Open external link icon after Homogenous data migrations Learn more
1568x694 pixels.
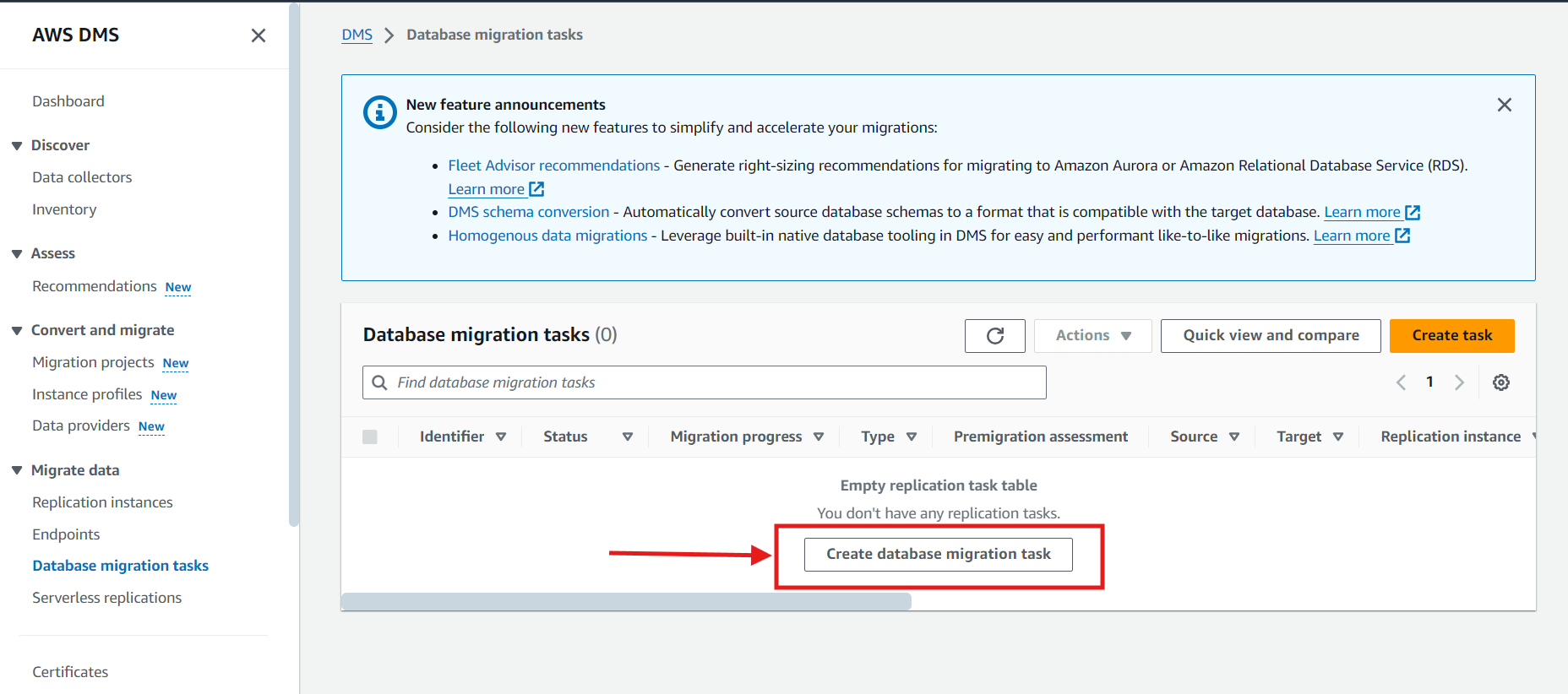(x=1402, y=236)
